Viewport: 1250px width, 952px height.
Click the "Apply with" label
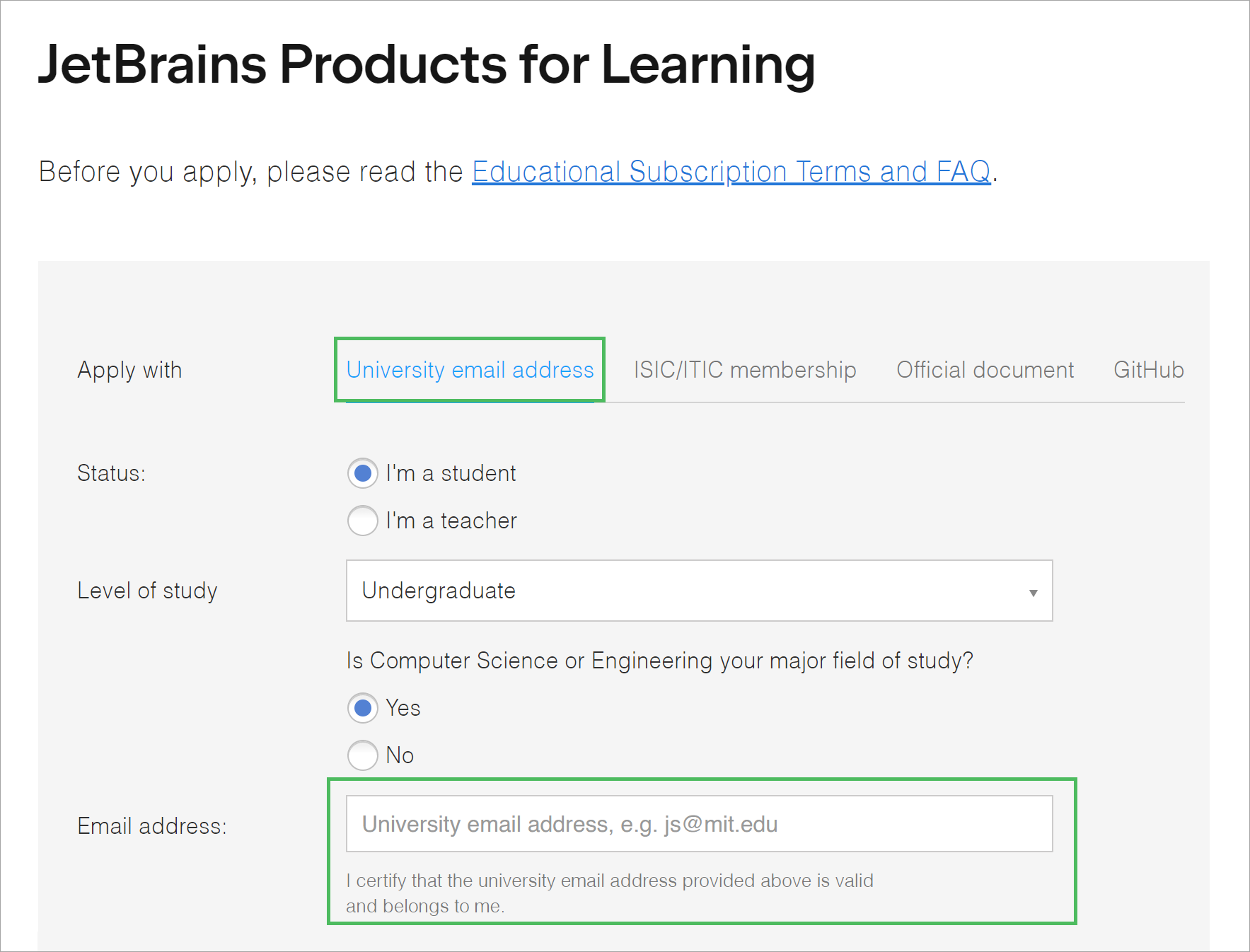coord(129,370)
